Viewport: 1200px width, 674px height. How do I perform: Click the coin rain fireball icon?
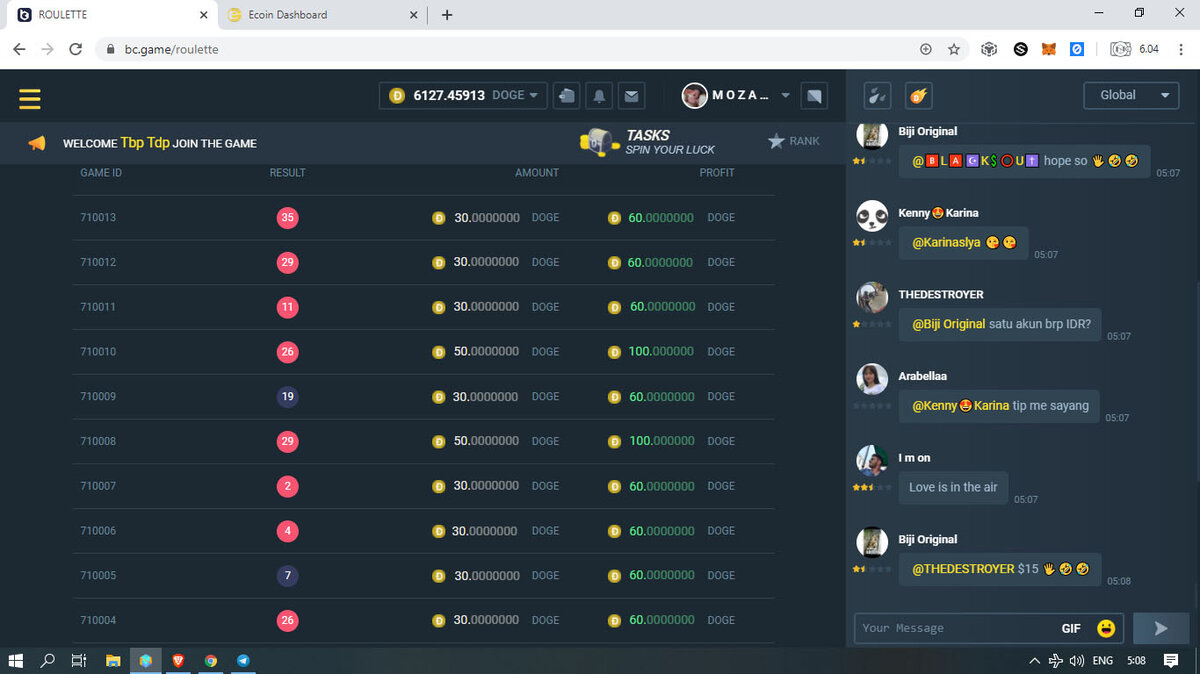(919, 96)
